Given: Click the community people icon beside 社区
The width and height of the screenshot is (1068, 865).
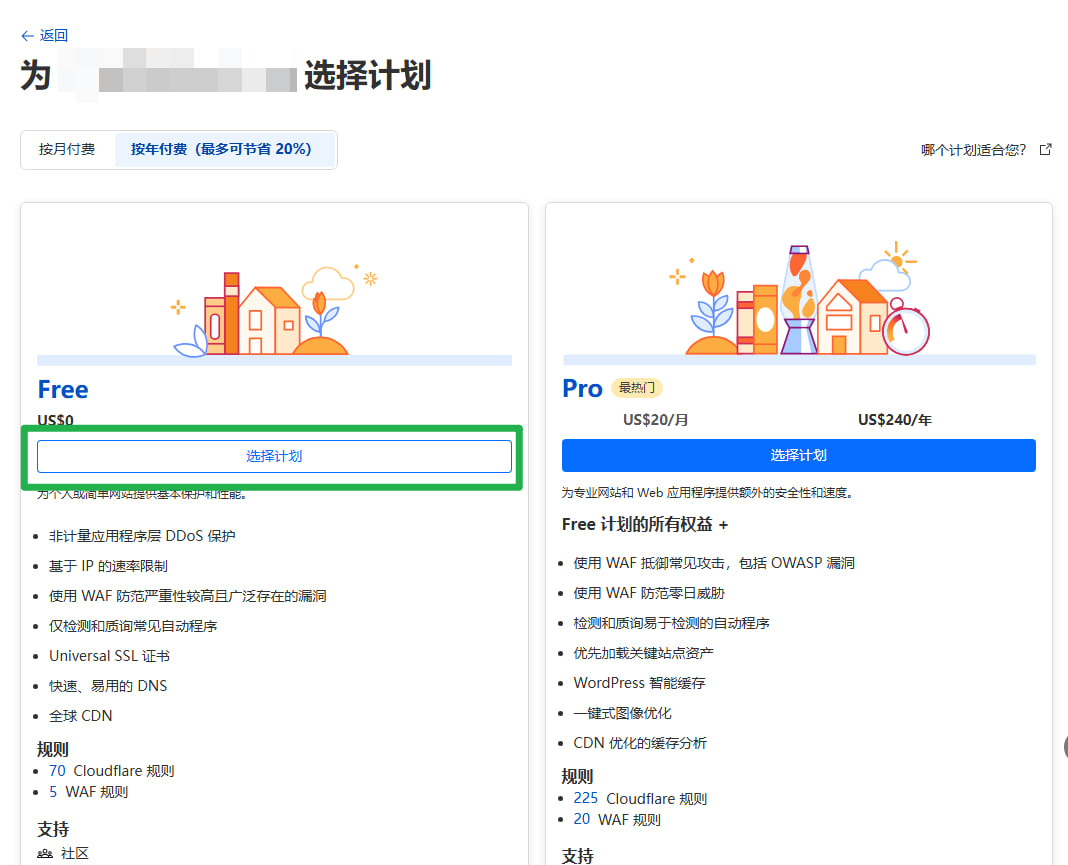Looking at the screenshot, I should point(45,853).
